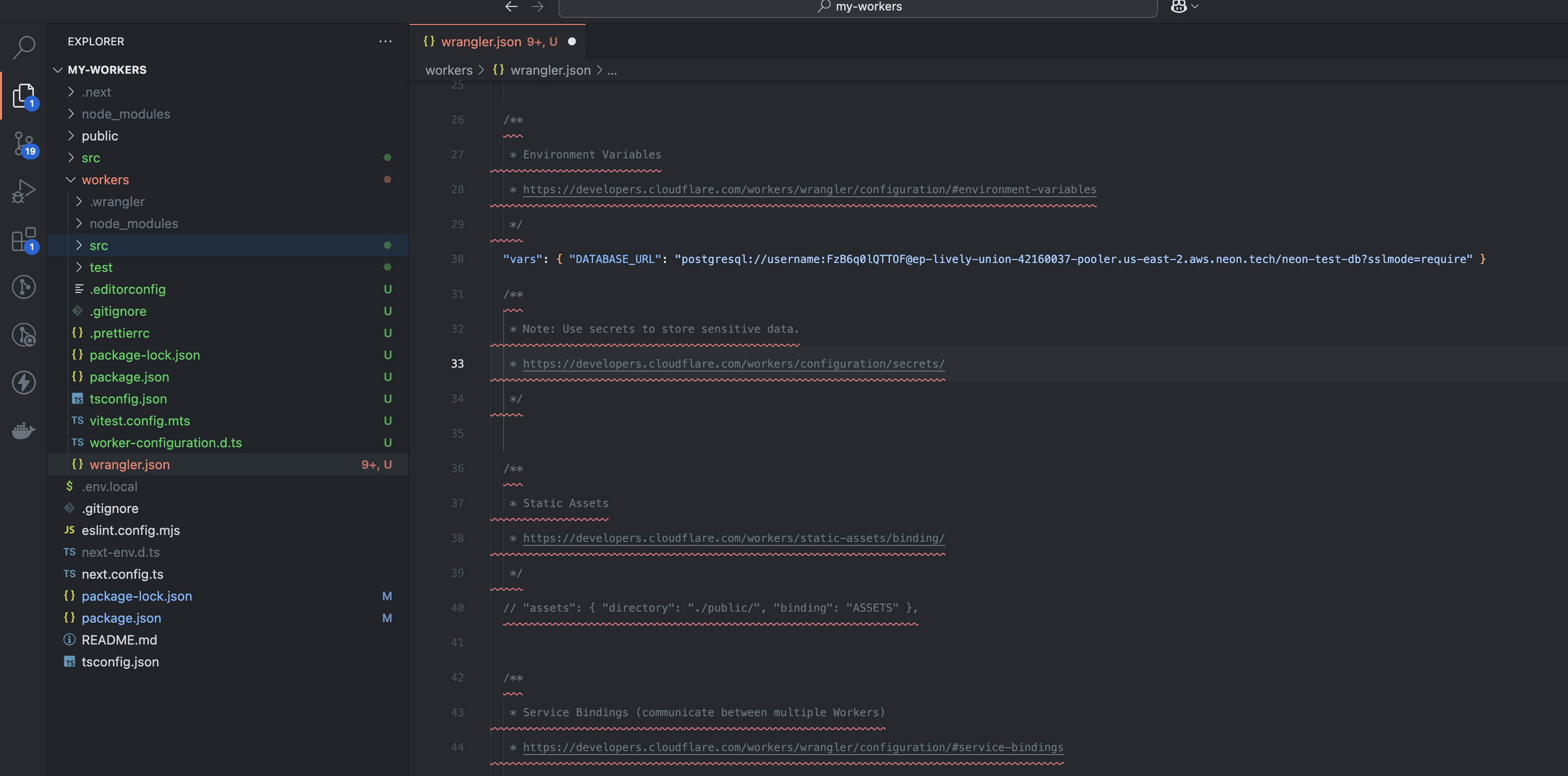Viewport: 1568px width, 776px height.
Task: Close the unsaved wrangler.json tab dot
Action: pyautogui.click(x=572, y=41)
